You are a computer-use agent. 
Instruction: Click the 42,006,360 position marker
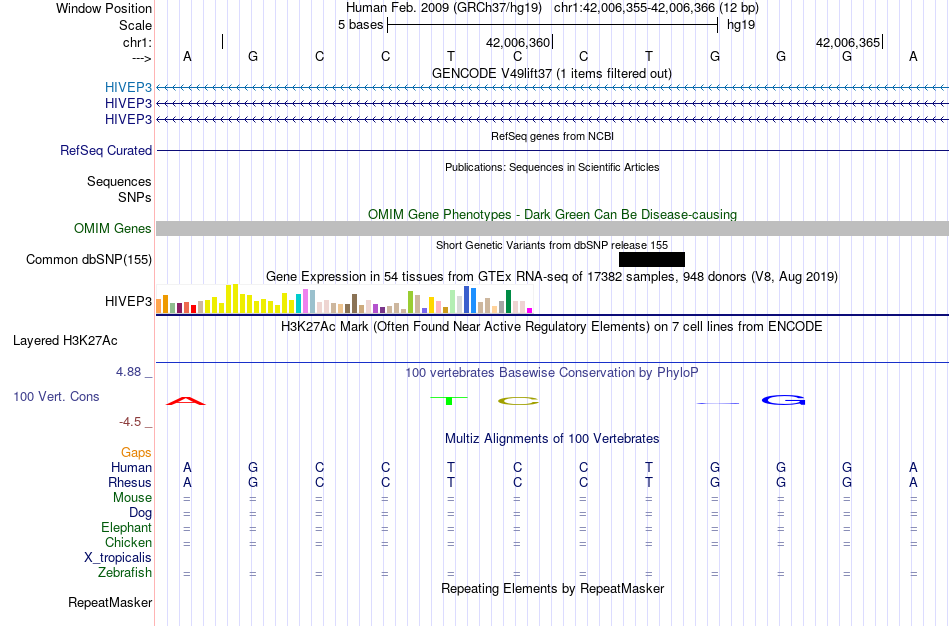click(x=518, y=42)
